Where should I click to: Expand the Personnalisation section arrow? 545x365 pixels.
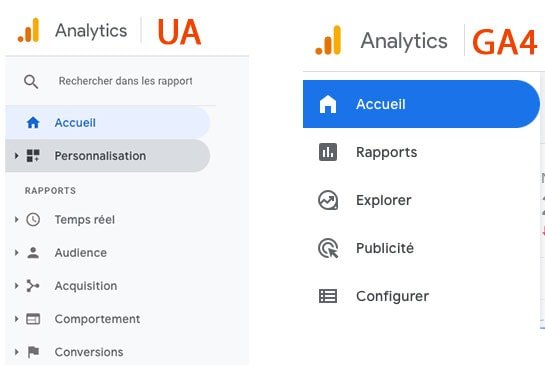pos(16,156)
